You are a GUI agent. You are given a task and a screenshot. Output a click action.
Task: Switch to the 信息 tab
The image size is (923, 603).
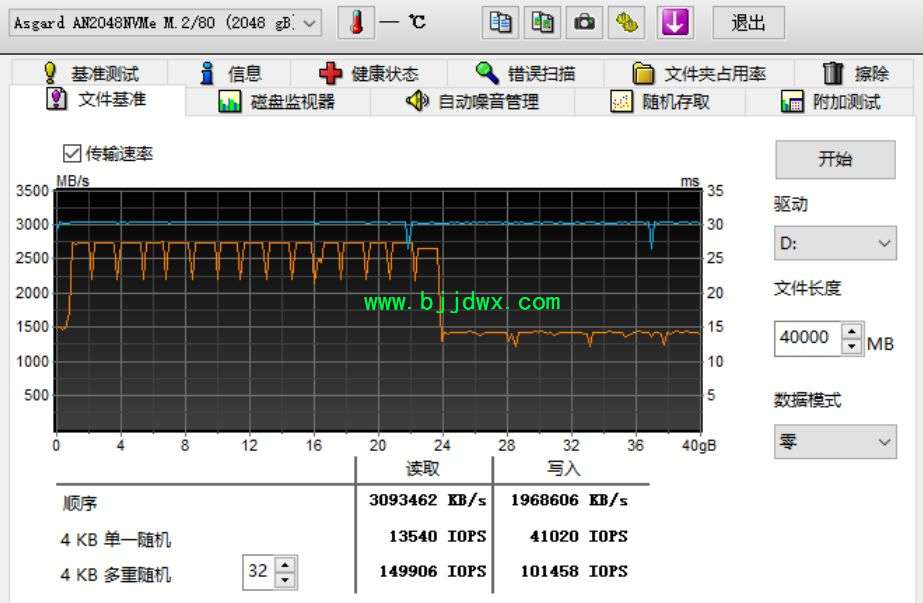(230, 74)
